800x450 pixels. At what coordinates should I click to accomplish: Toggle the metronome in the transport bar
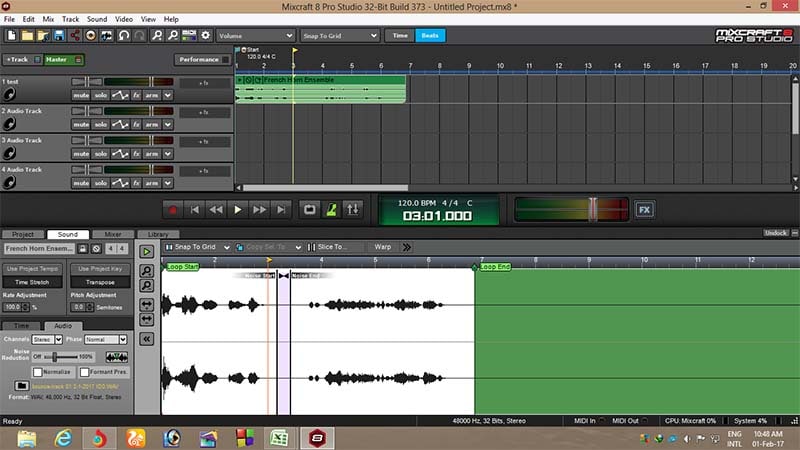332,210
